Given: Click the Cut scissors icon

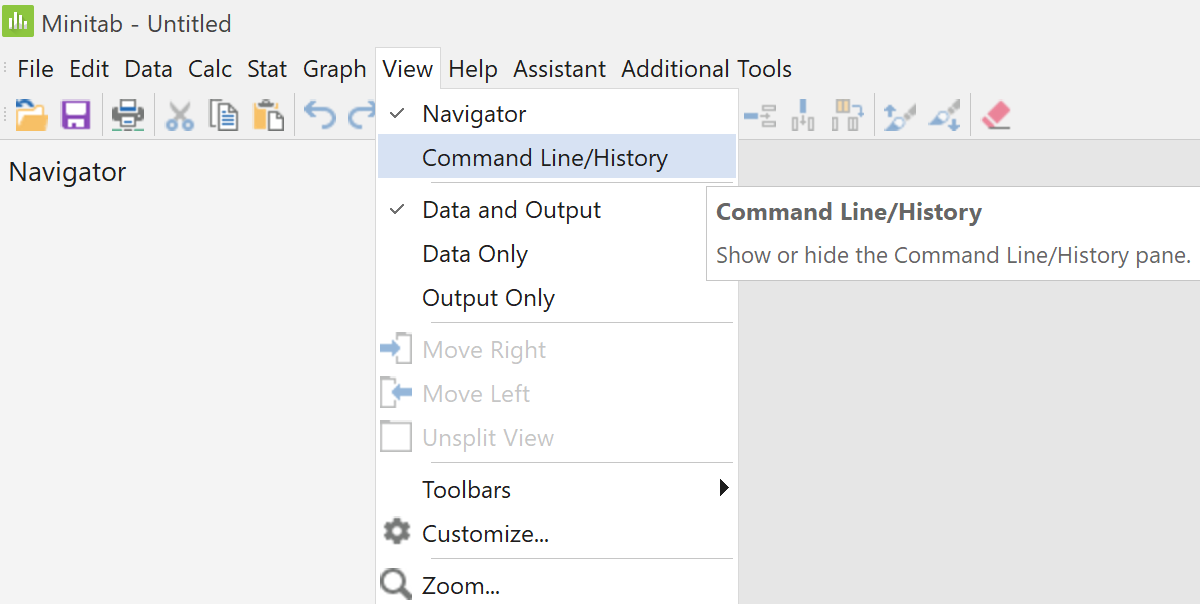Looking at the screenshot, I should pyautogui.click(x=179, y=115).
